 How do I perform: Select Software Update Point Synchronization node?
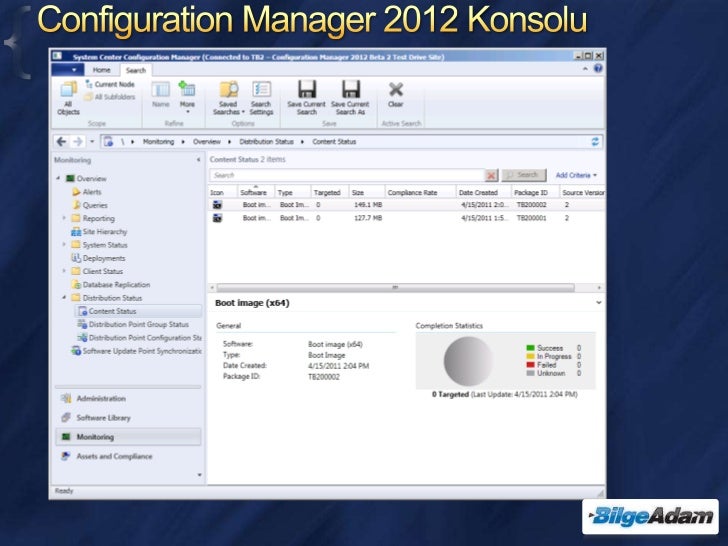tap(136, 351)
